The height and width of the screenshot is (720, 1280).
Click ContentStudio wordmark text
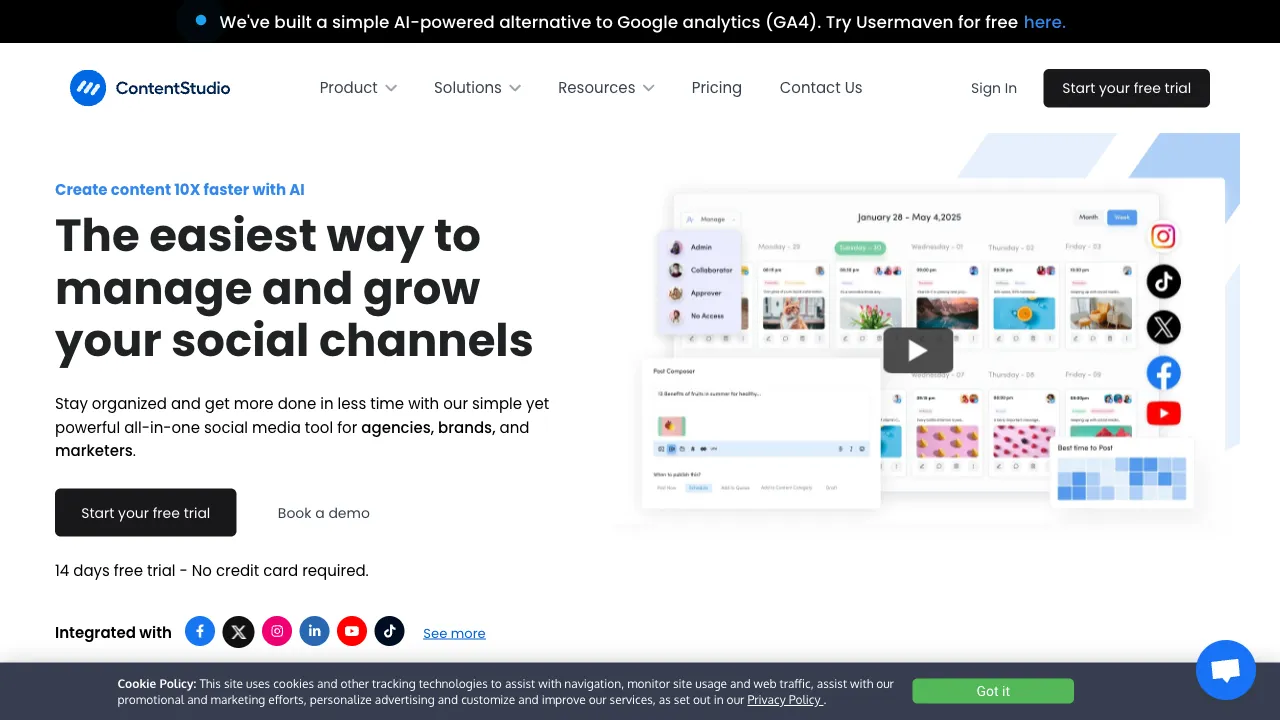coord(173,88)
